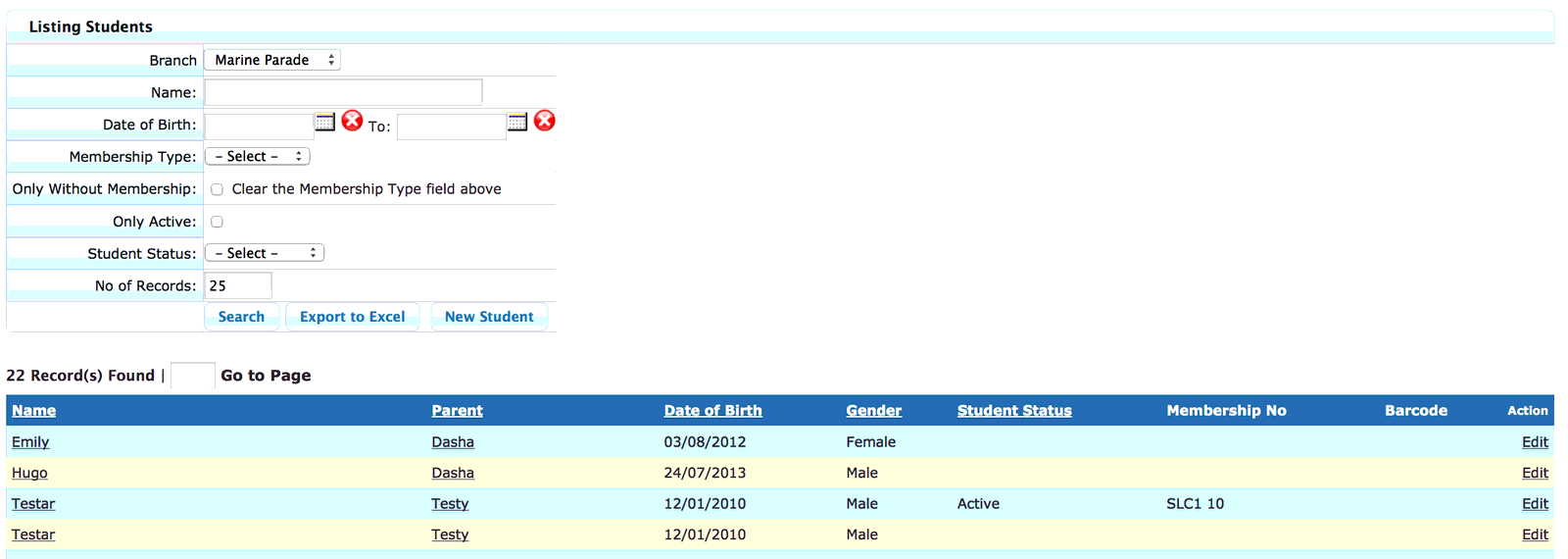
Task: Open the To date calendar picker
Action: click(x=517, y=122)
